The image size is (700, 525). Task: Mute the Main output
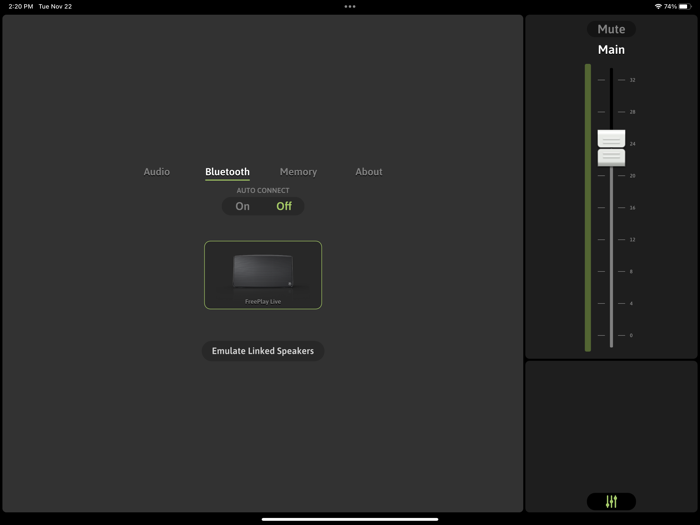[611, 29]
